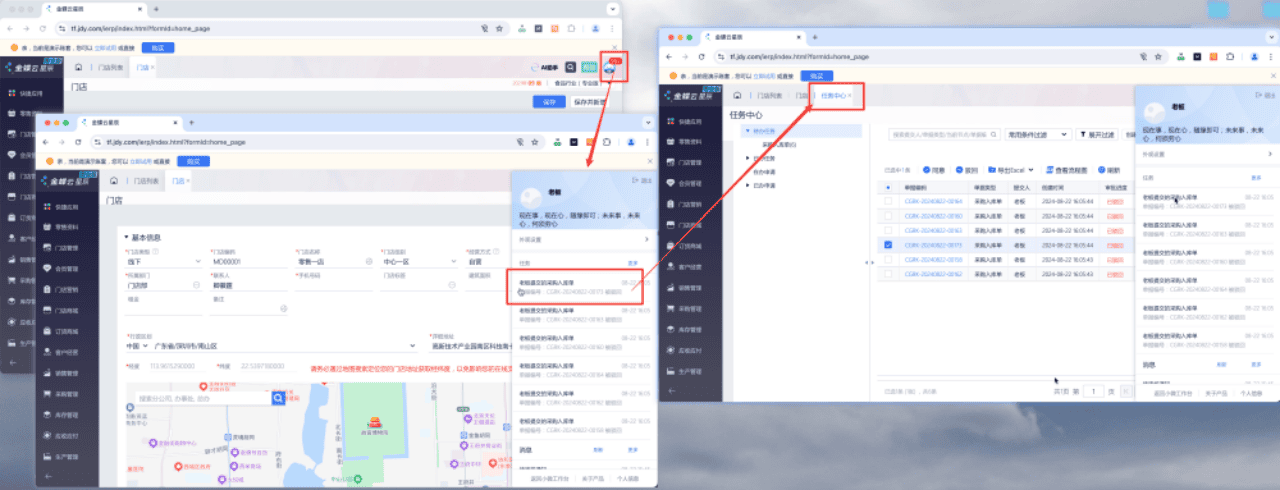Viewport: 1280px width, 490px height.
Task: Expand 展开过滤 in task center
Action: point(1098,134)
